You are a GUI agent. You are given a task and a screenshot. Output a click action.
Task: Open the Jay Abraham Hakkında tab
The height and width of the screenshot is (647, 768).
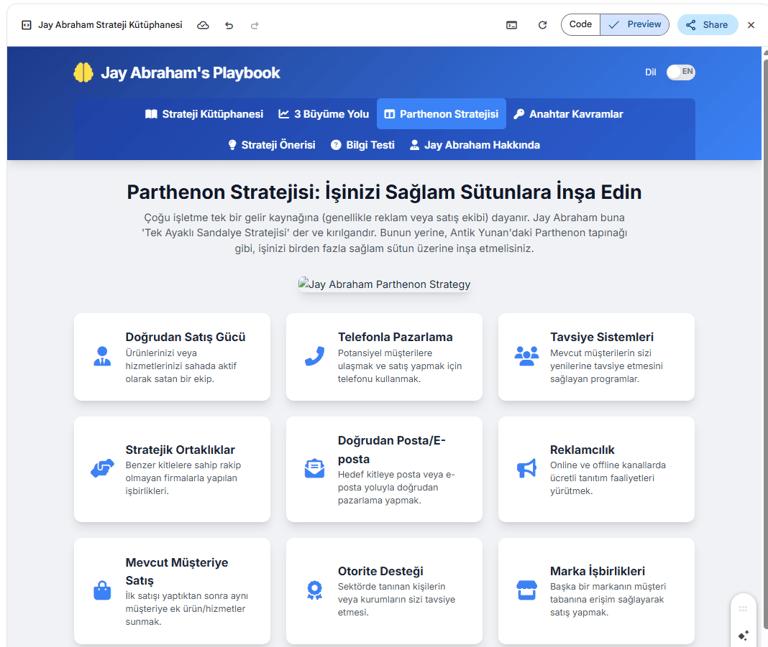click(x=475, y=145)
